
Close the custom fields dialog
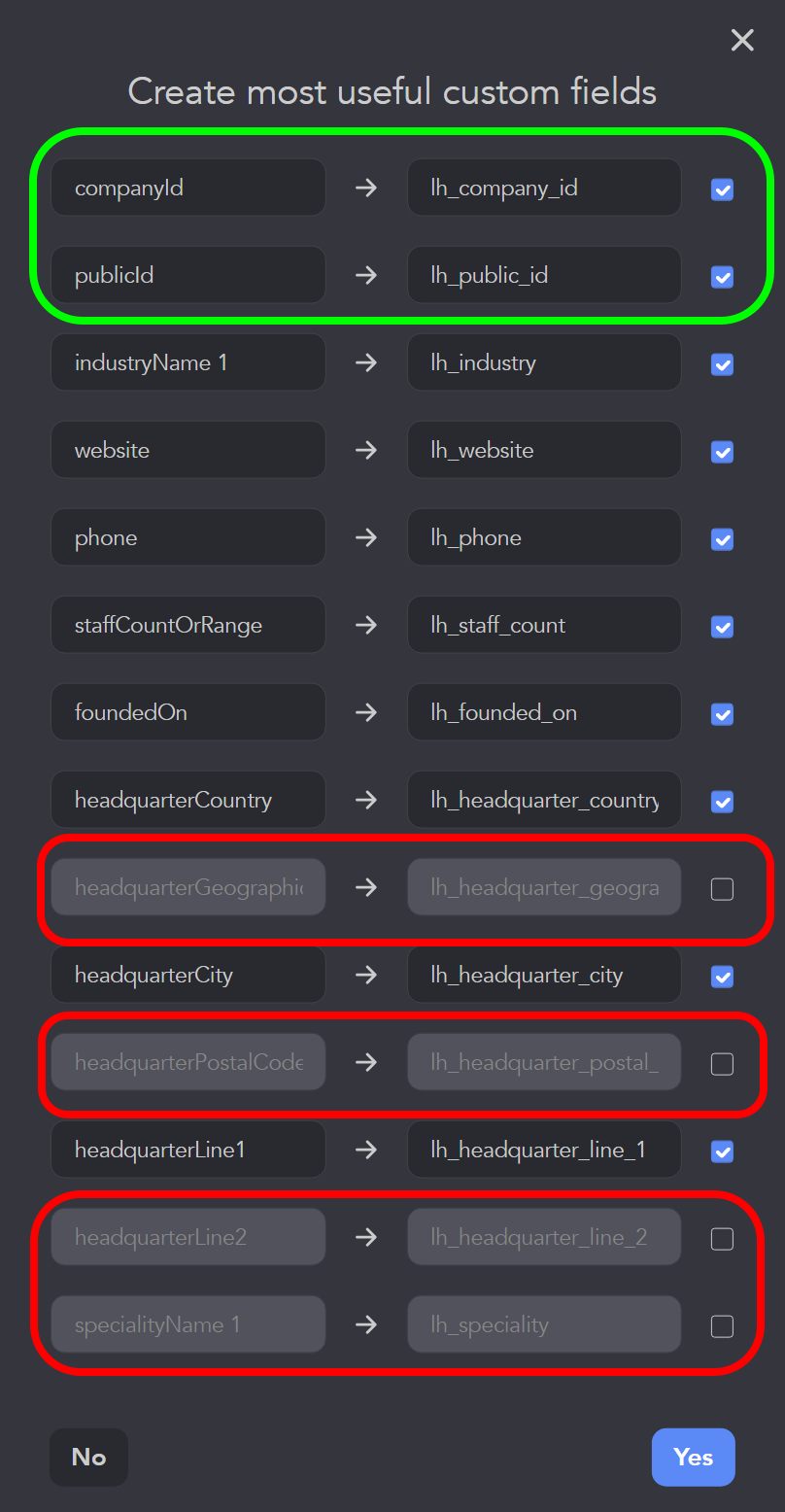click(x=742, y=40)
